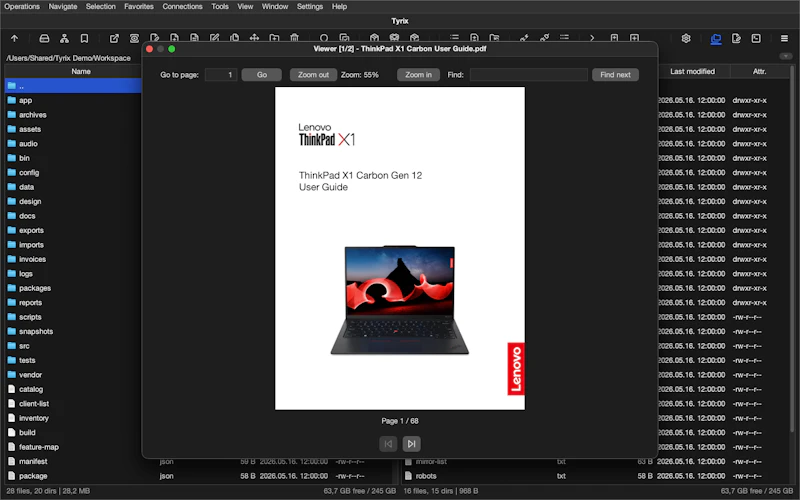Image resolution: width=800 pixels, height=500 pixels.
Task: Sort by the Last modified column header
Action: point(692,71)
